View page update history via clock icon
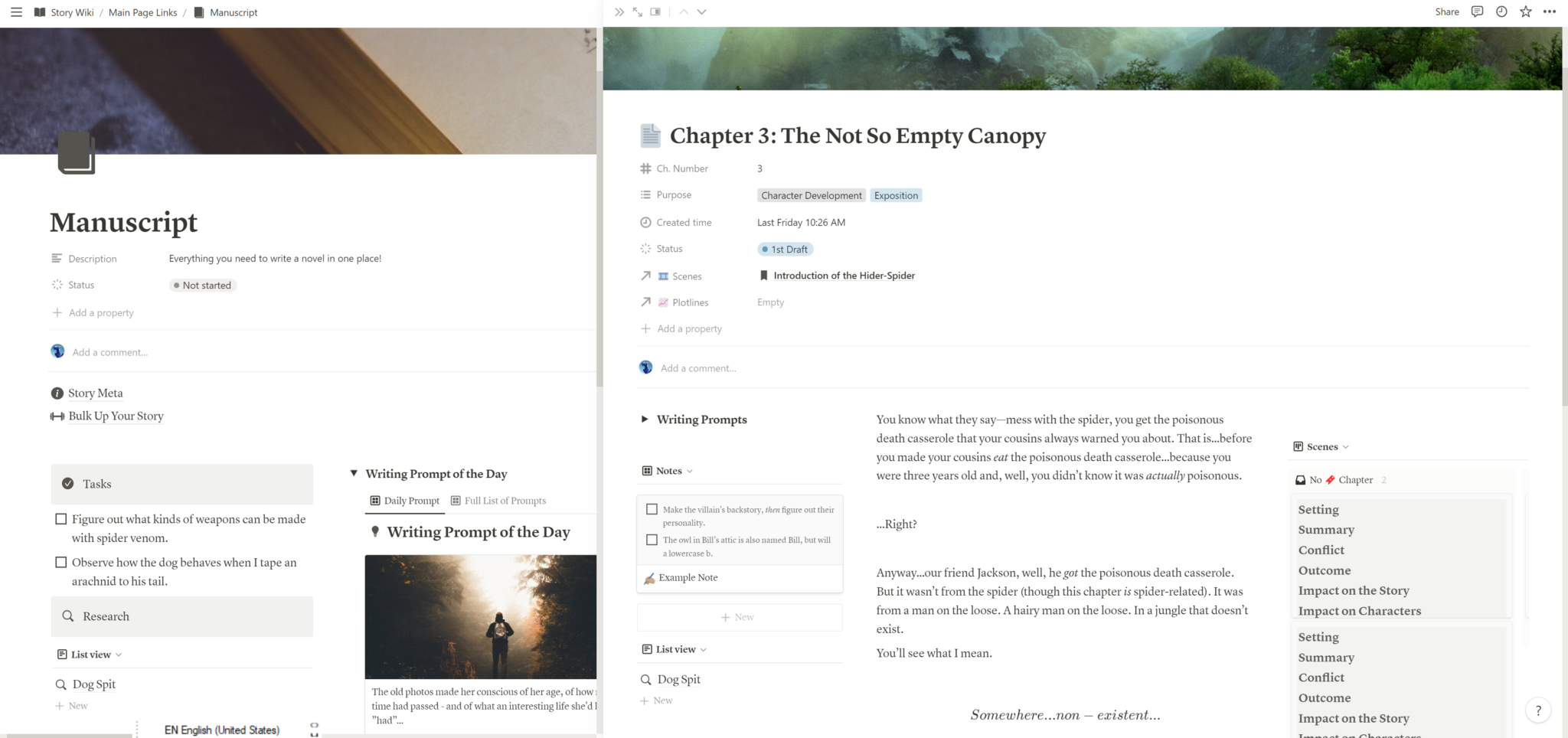 click(x=1501, y=11)
